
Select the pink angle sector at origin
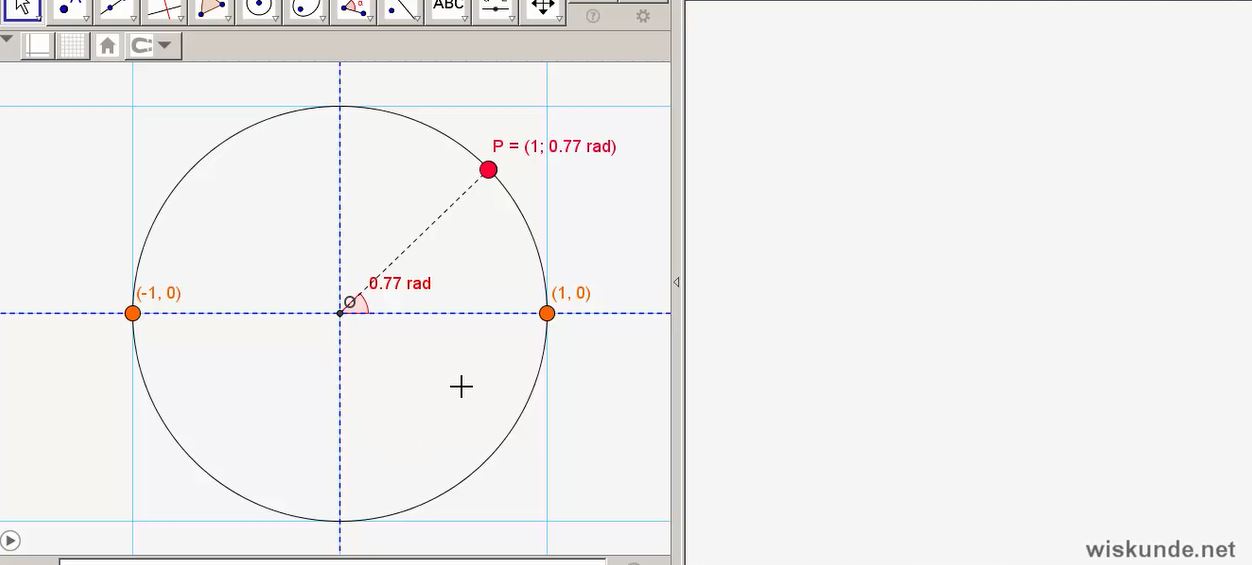click(357, 304)
